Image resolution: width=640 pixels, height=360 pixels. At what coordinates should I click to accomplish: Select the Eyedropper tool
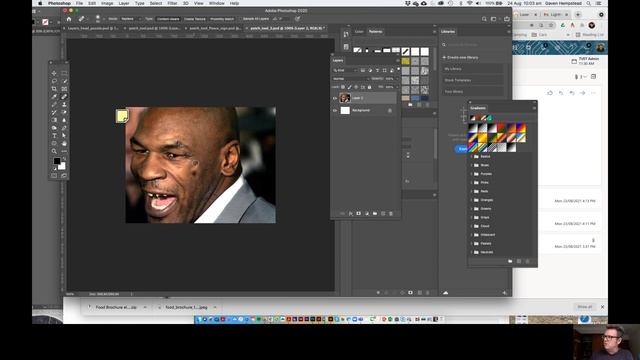54,97
